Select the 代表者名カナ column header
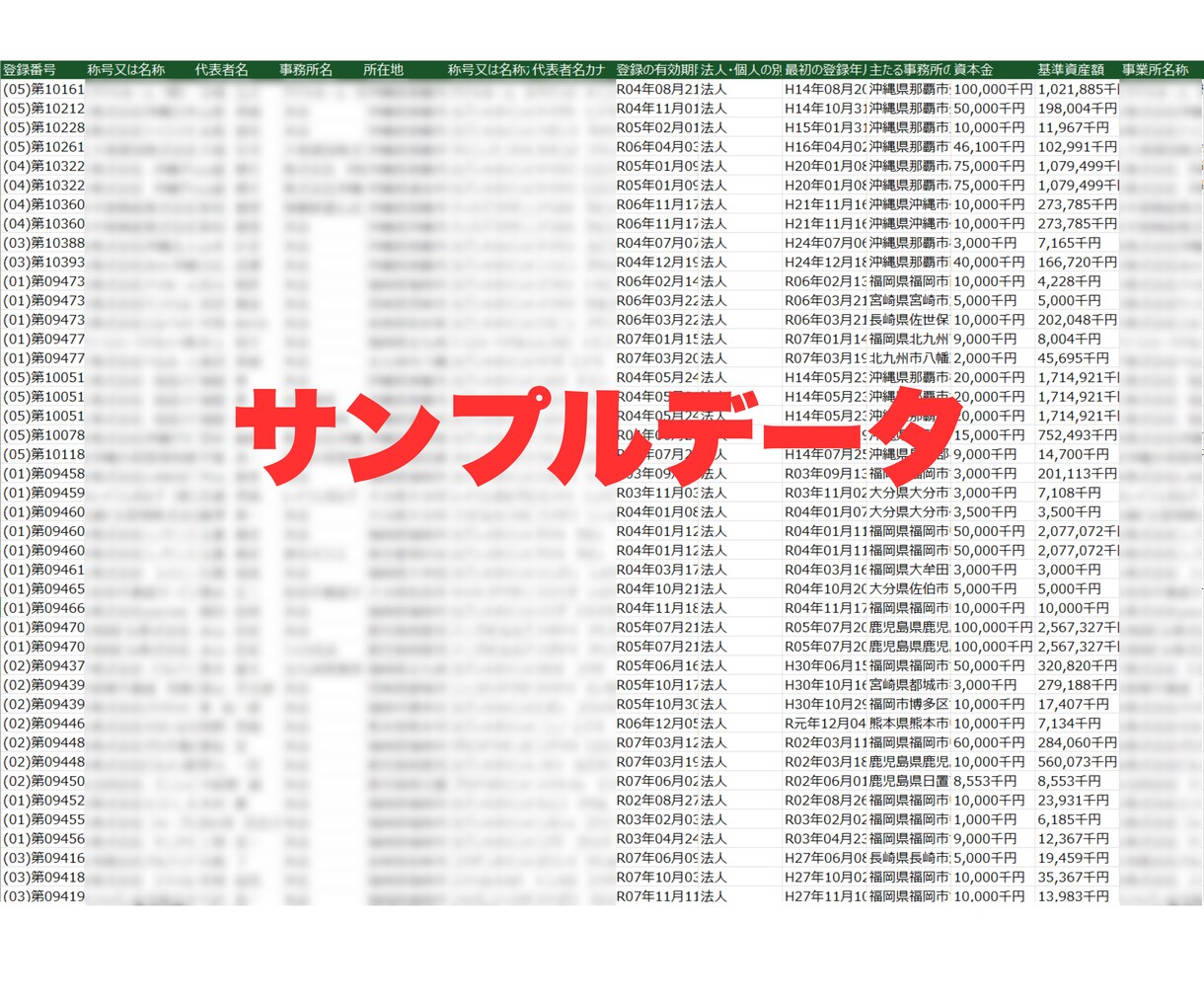The height and width of the screenshot is (1002, 1204). [571, 70]
